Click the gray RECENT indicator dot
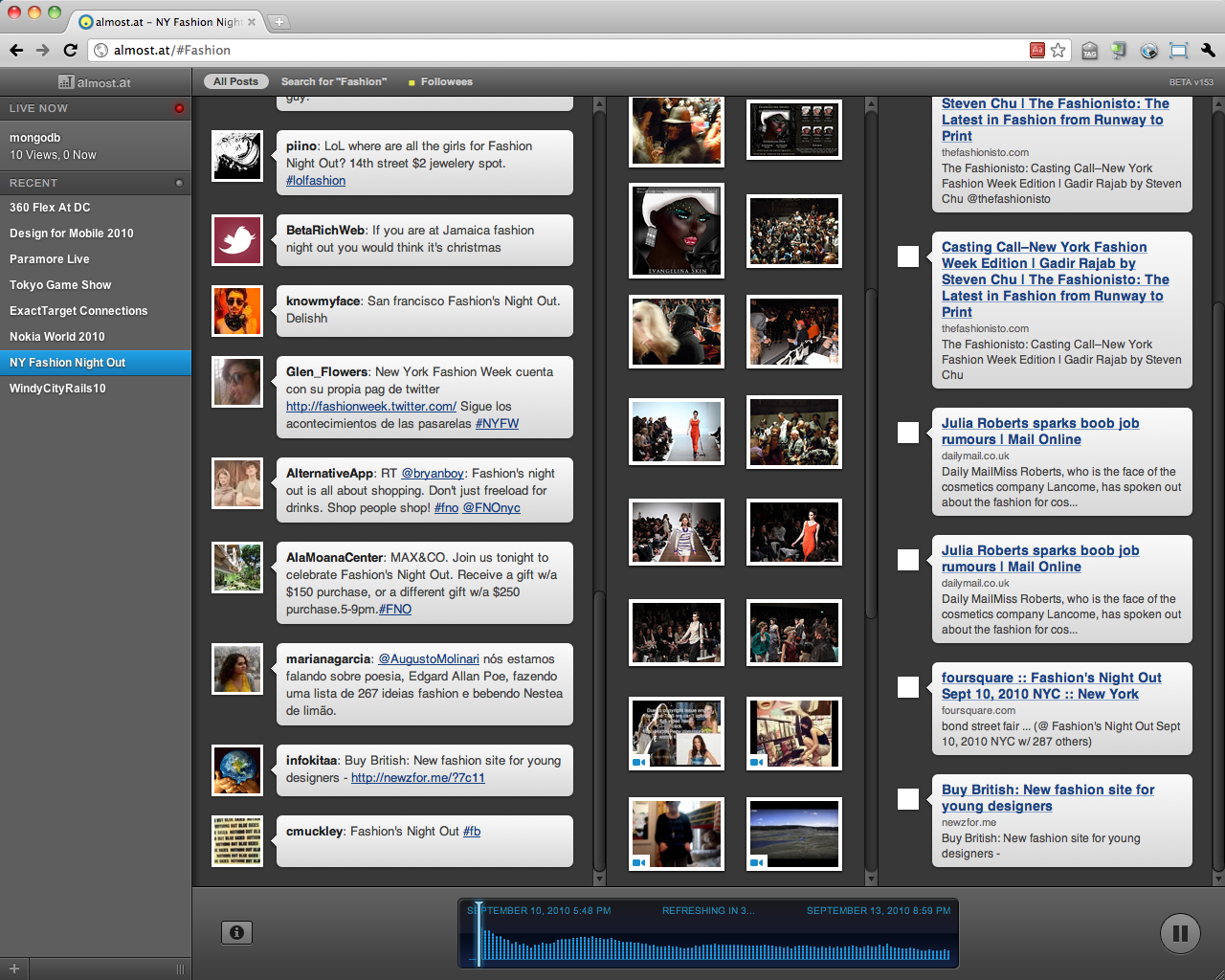Image resolution: width=1225 pixels, height=980 pixels. 179,183
